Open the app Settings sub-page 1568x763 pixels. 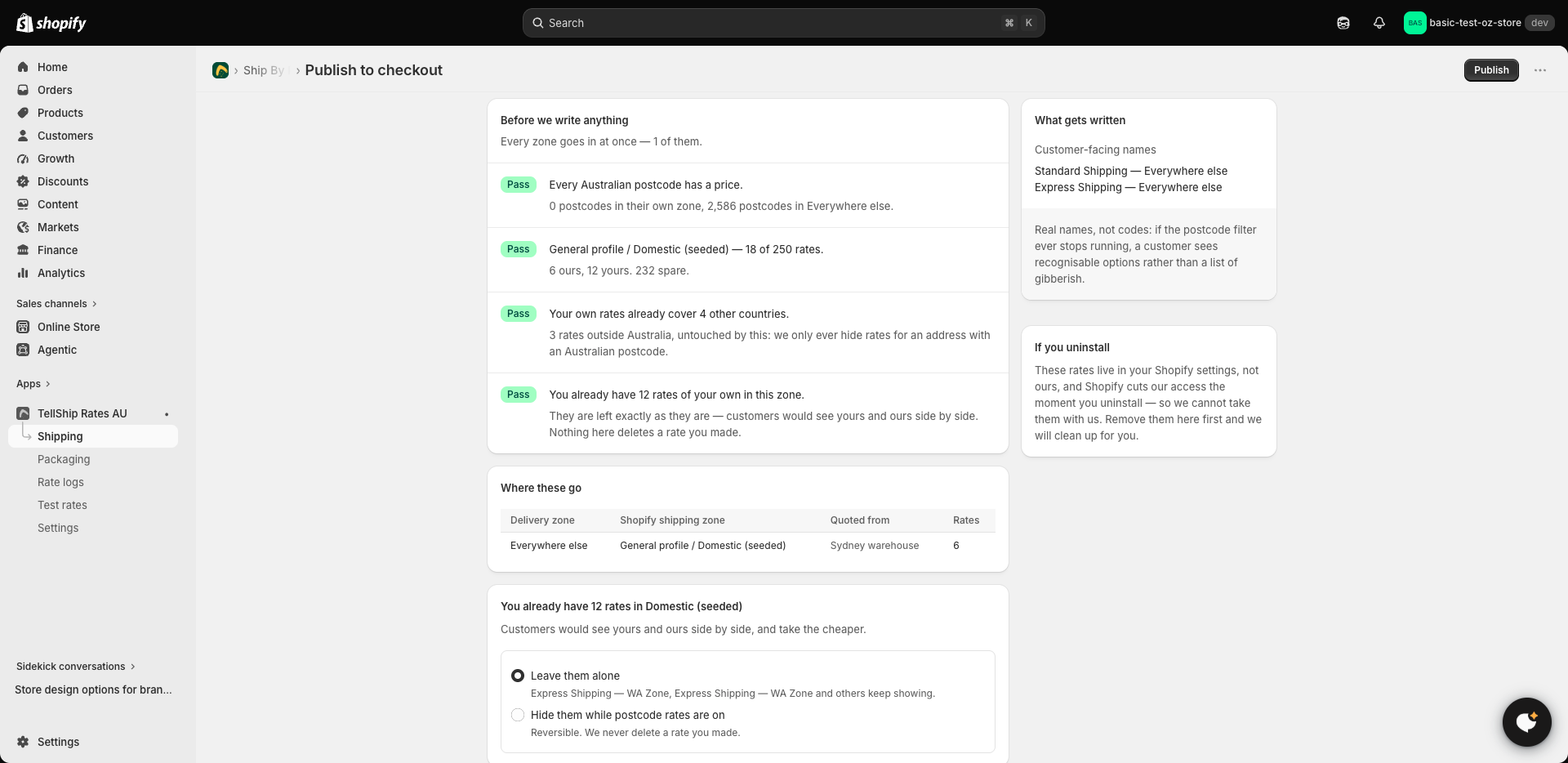58,528
